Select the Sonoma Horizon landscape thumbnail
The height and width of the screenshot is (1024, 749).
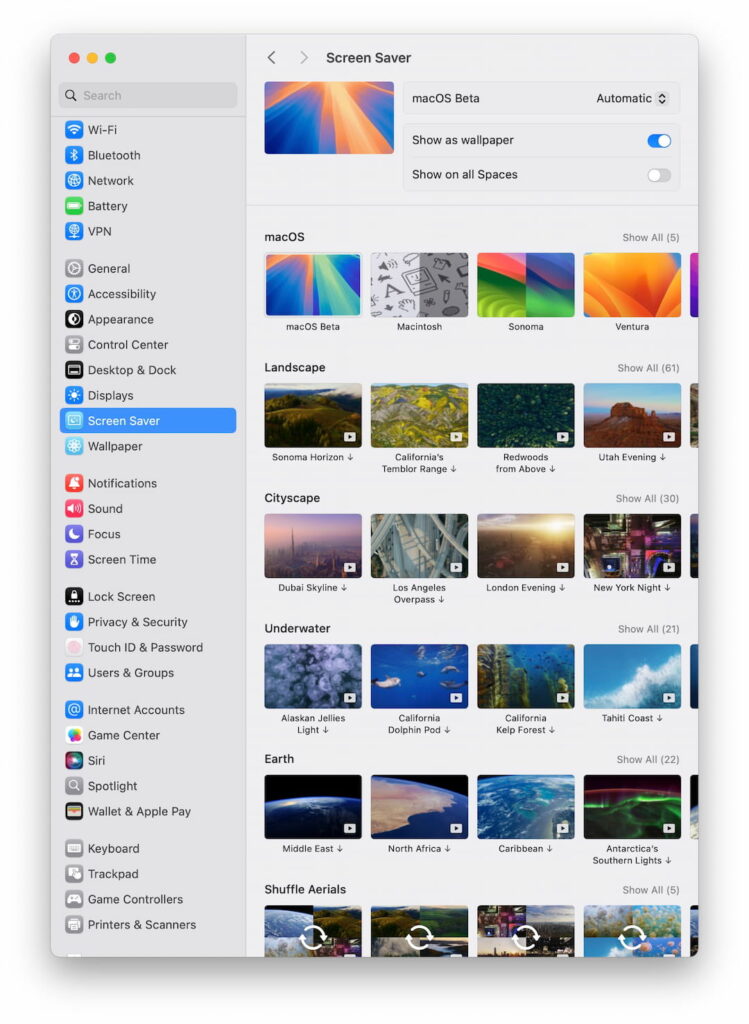[x=313, y=415]
